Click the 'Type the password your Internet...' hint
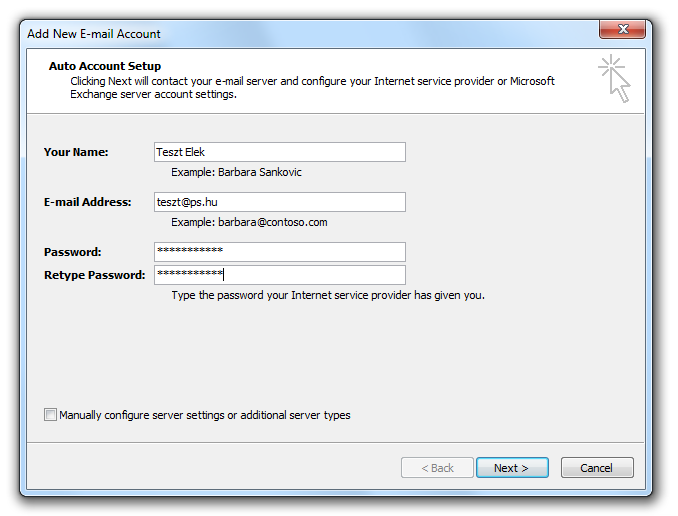 pos(328,295)
